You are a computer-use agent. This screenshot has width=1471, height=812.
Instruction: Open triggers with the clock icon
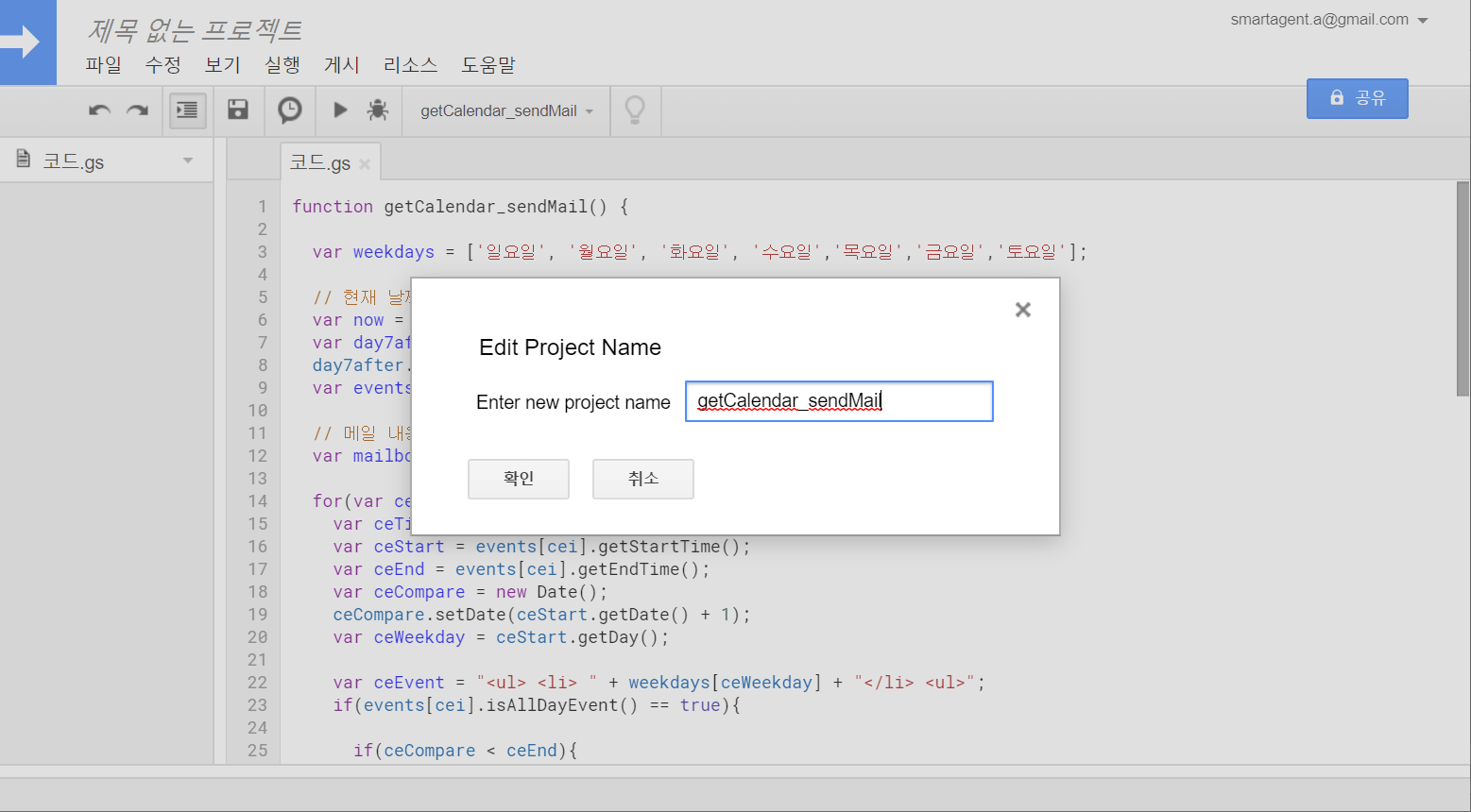(x=289, y=110)
